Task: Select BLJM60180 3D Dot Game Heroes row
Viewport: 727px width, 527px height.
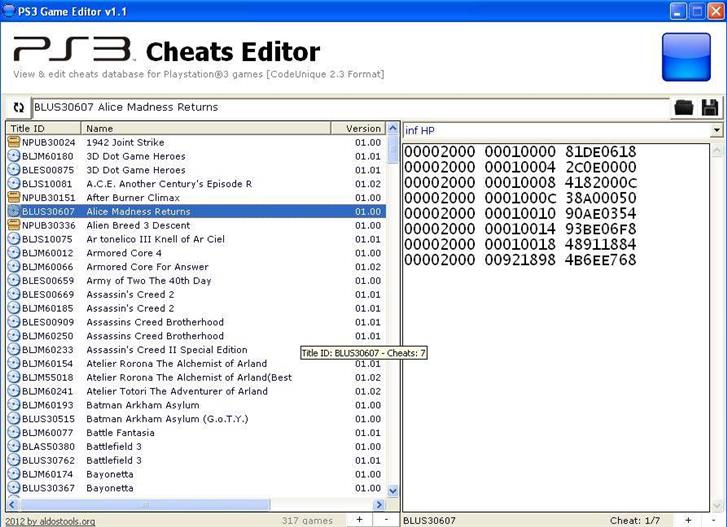Action: click(196, 156)
